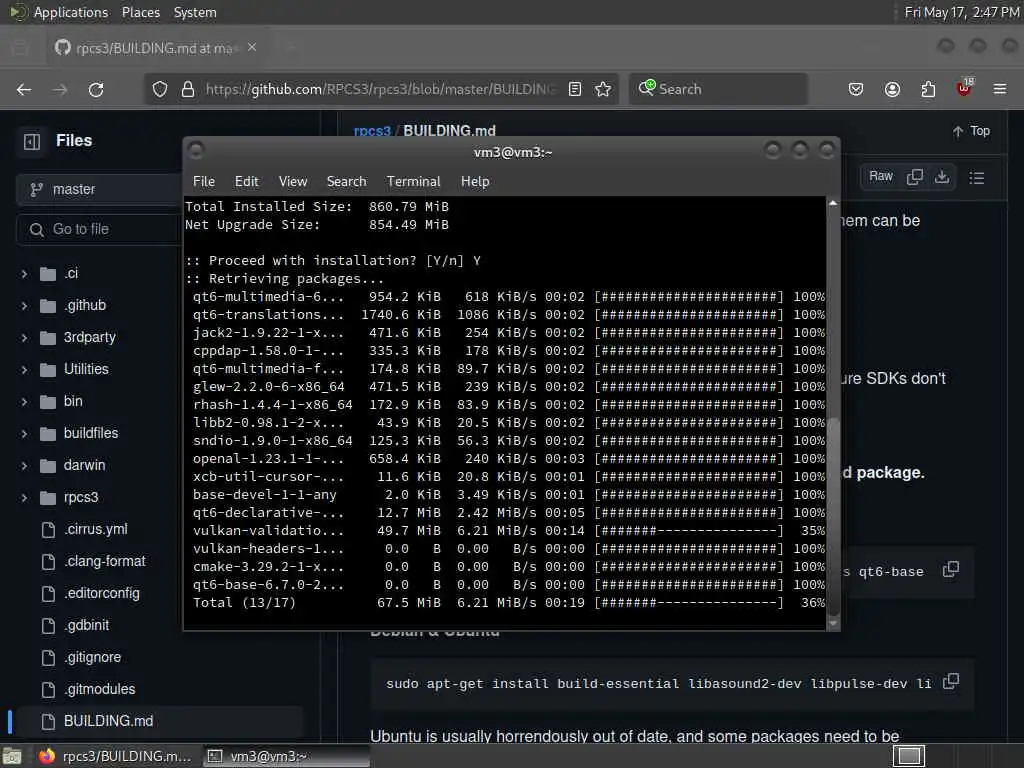Open the document outline list icon
This screenshot has width=1024, height=768.
click(976, 178)
